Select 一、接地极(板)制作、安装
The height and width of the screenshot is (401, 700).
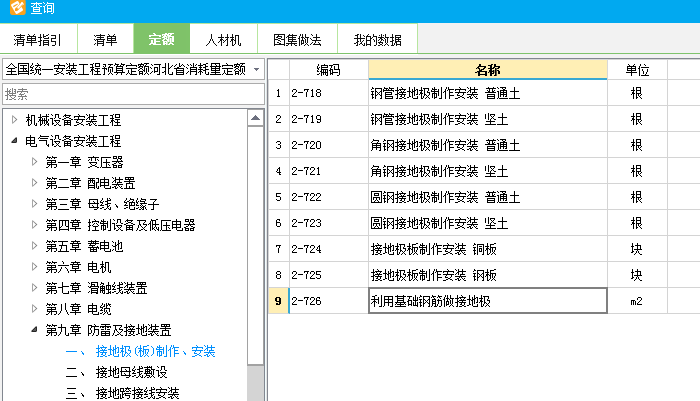[x=141, y=351]
